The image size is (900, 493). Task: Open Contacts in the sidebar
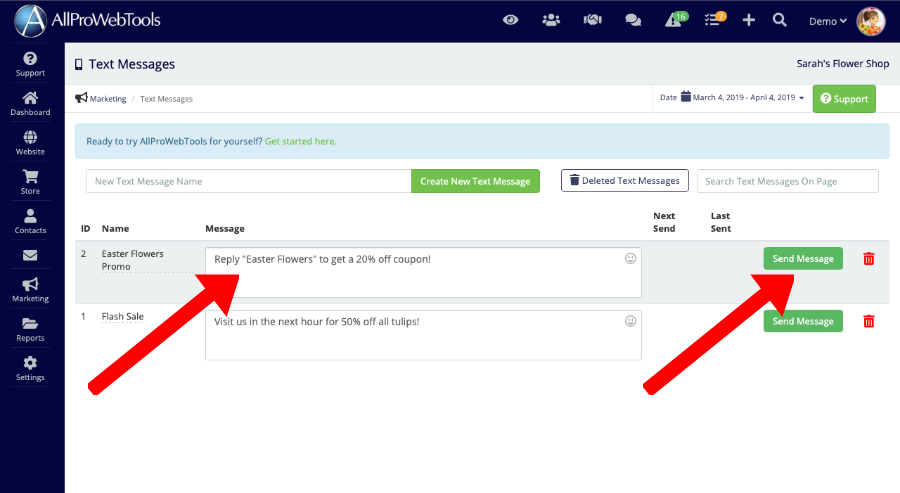(x=30, y=222)
